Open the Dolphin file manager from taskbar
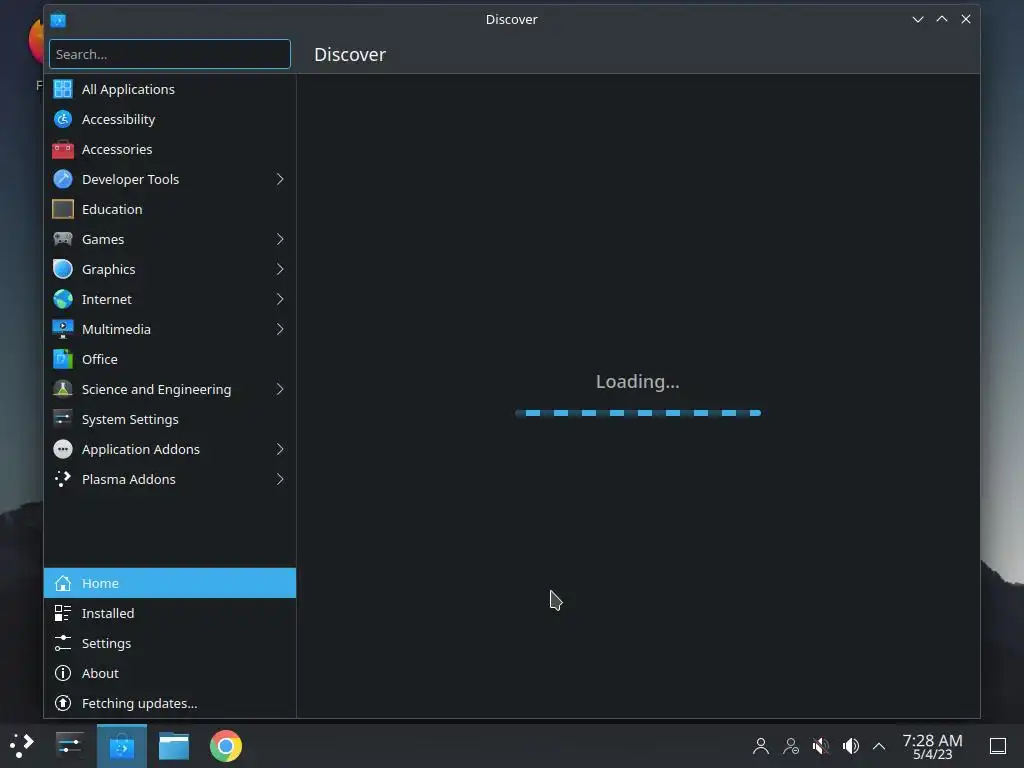Image resolution: width=1024 pixels, height=768 pixels. point(174,746)
